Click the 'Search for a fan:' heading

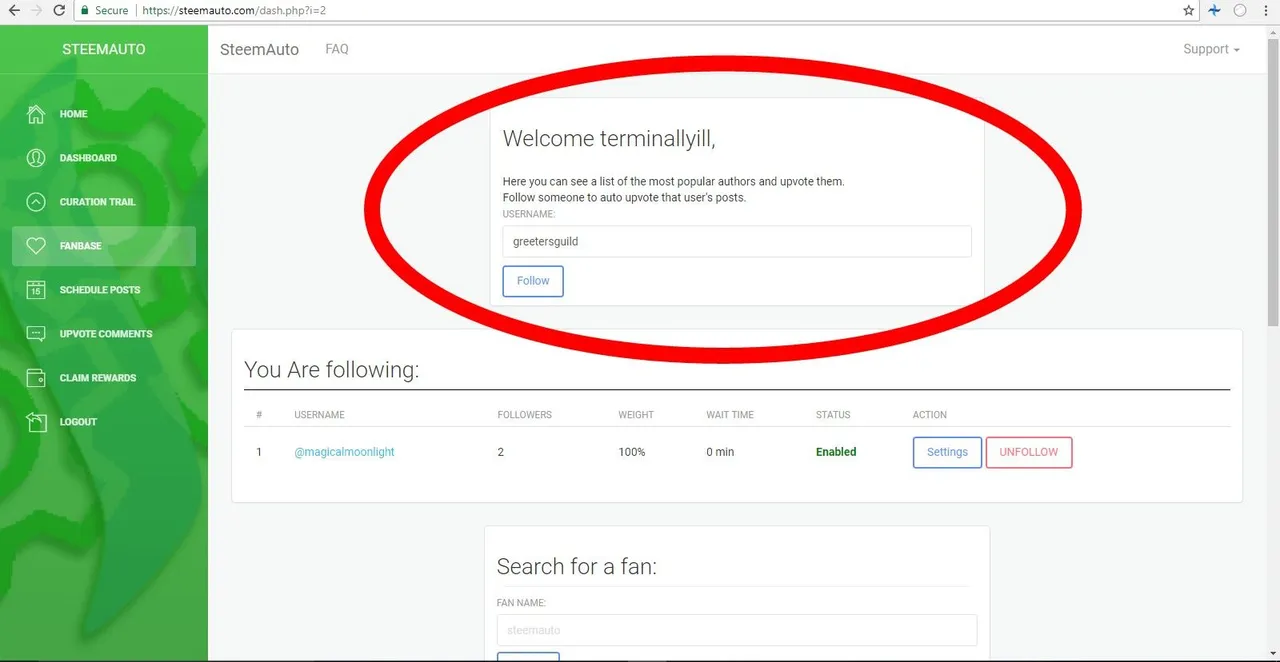click(x=577, y=566)
